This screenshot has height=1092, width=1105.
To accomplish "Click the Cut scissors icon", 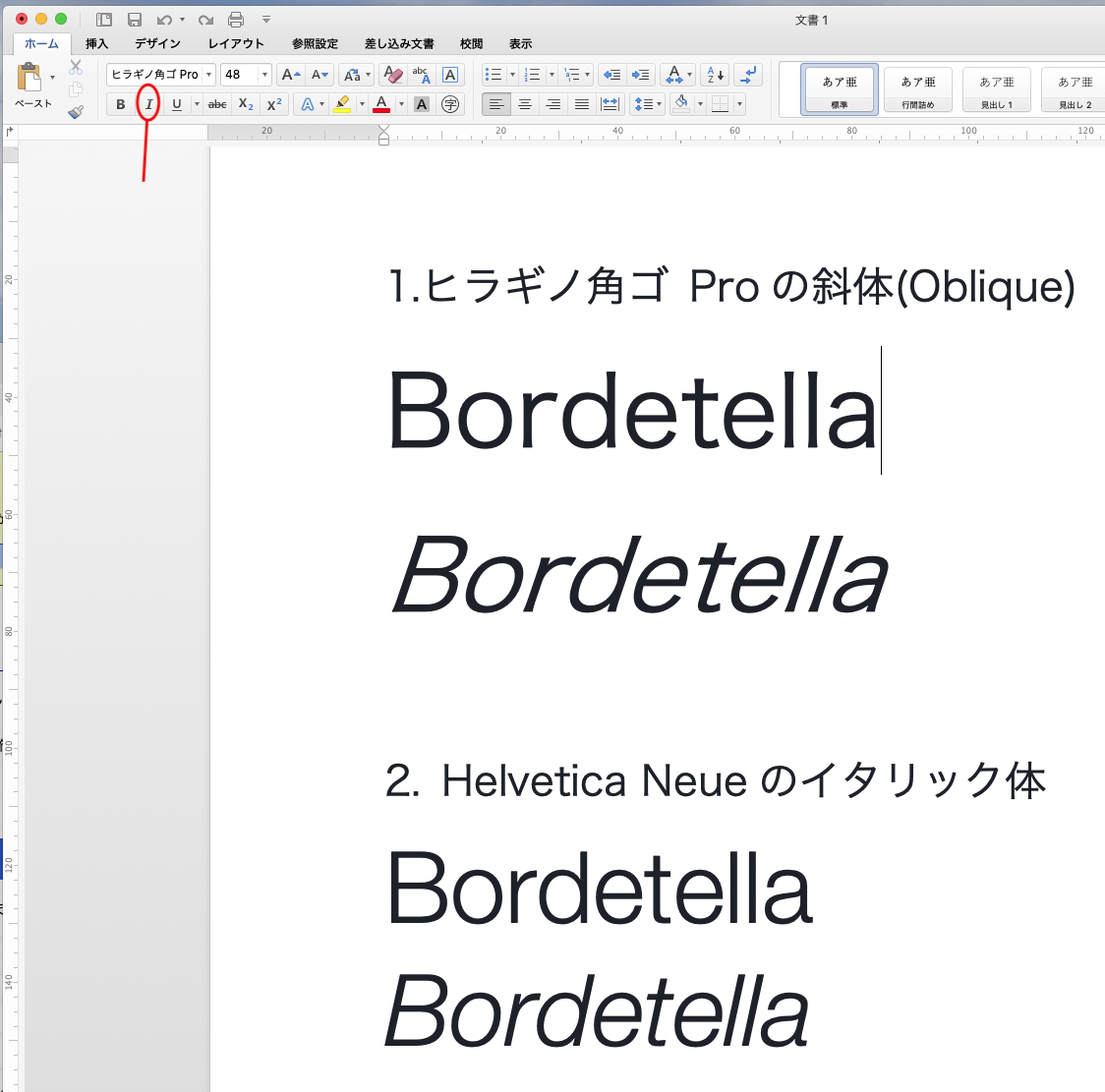I will tap(76, 67).
